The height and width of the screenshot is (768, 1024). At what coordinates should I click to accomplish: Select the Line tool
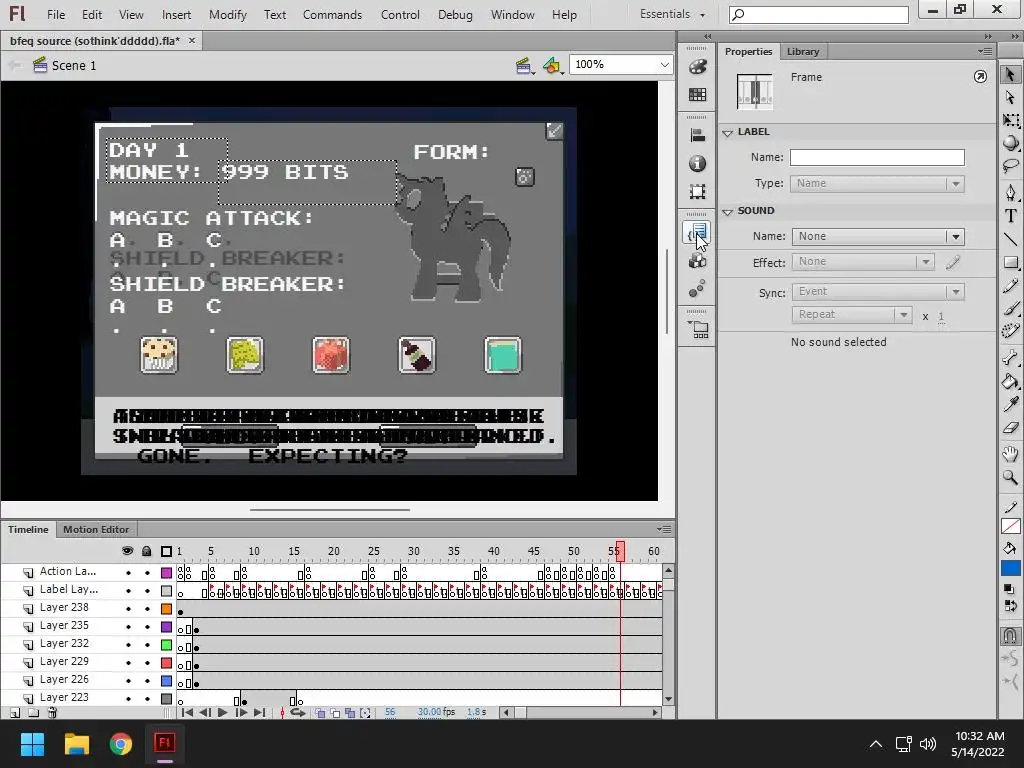(1010, 239)
